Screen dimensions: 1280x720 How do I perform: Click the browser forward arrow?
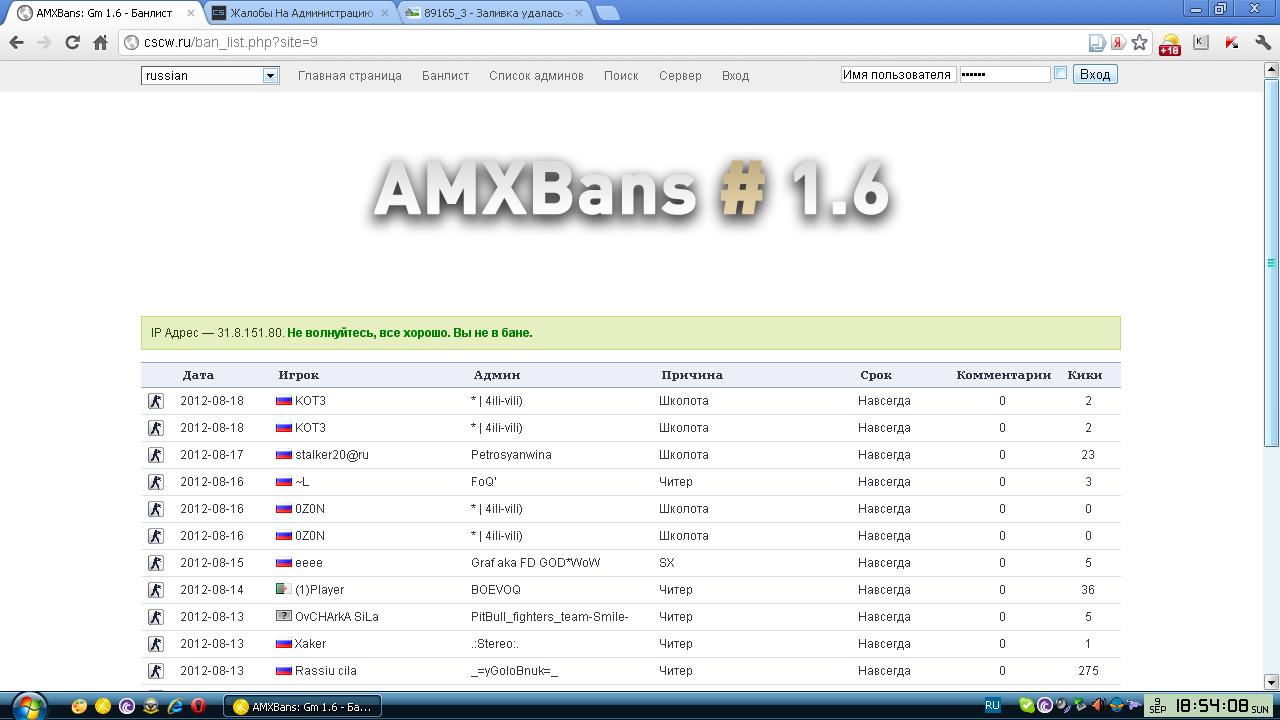(x=44, y=42)
